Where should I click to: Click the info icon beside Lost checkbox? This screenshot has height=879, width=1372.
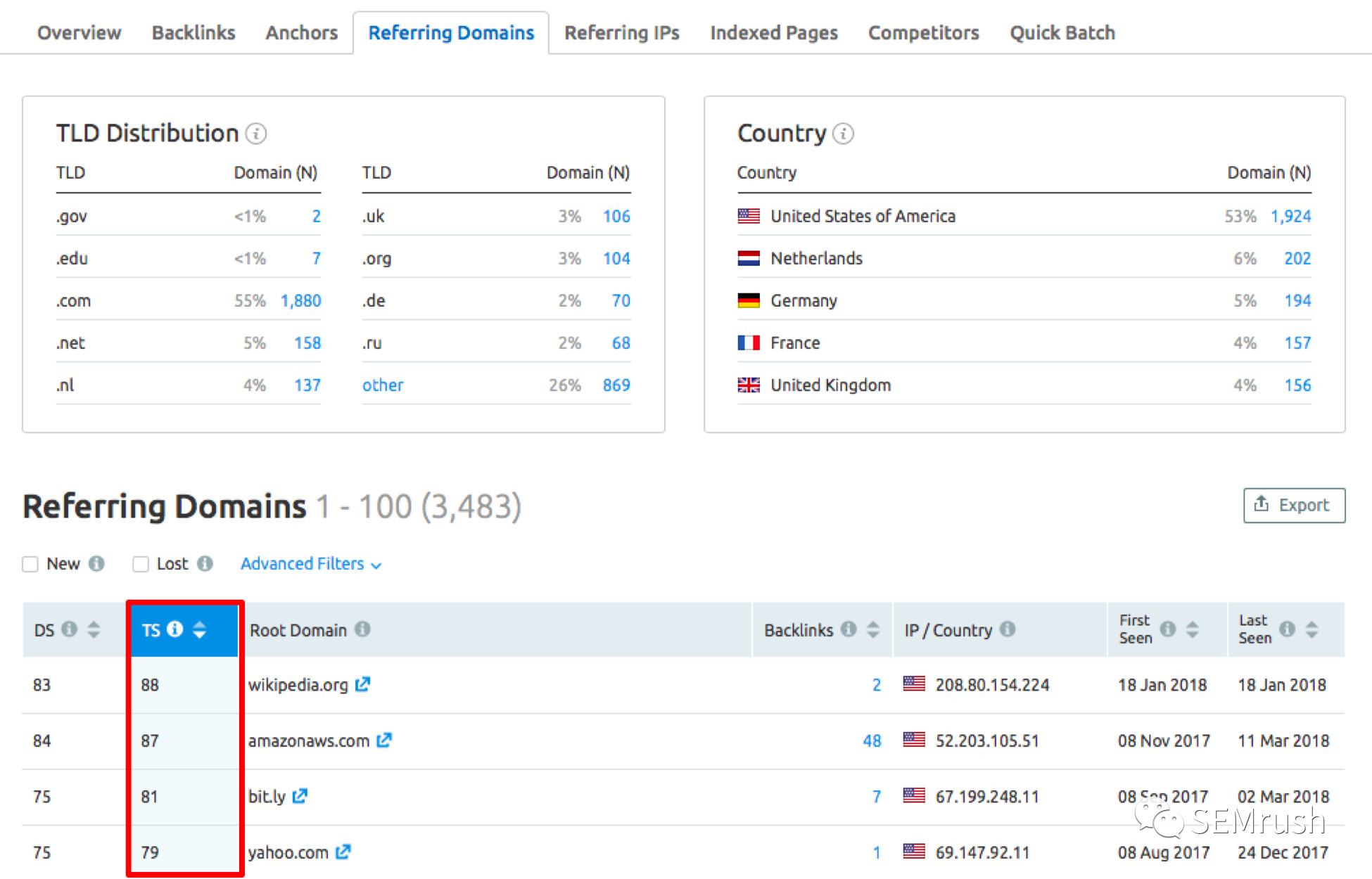pyautogui.click(x=205, y=563)
